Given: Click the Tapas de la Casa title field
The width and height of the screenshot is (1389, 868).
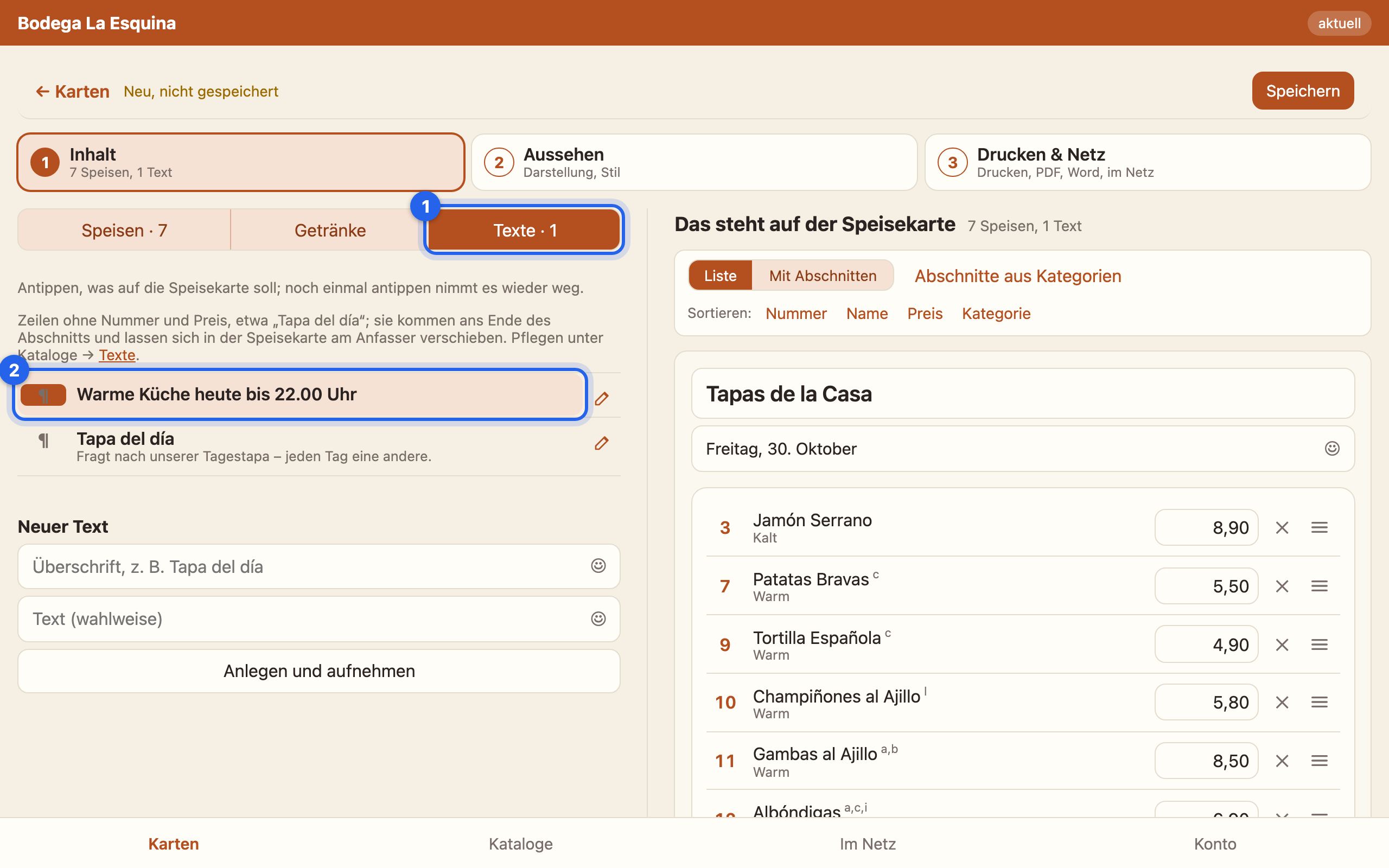Looking at the screenshot, I should click(1023, 394).
